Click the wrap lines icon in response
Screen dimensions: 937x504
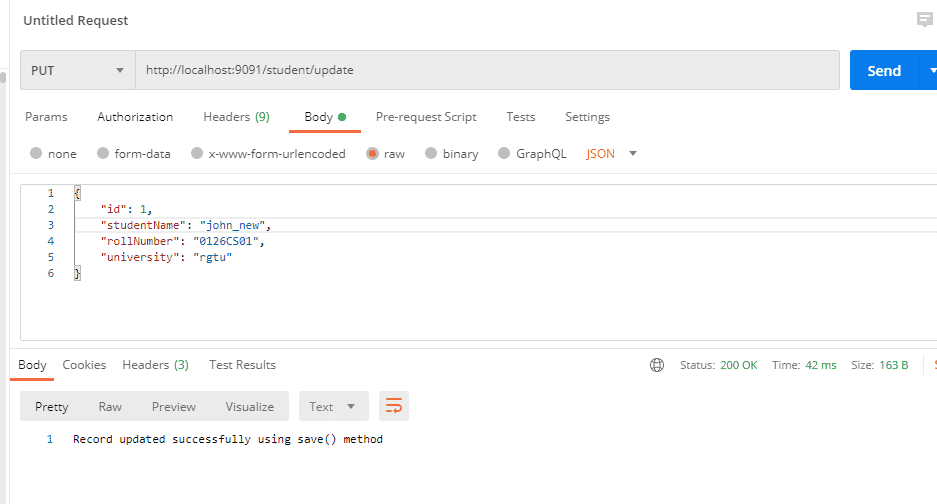394,406
